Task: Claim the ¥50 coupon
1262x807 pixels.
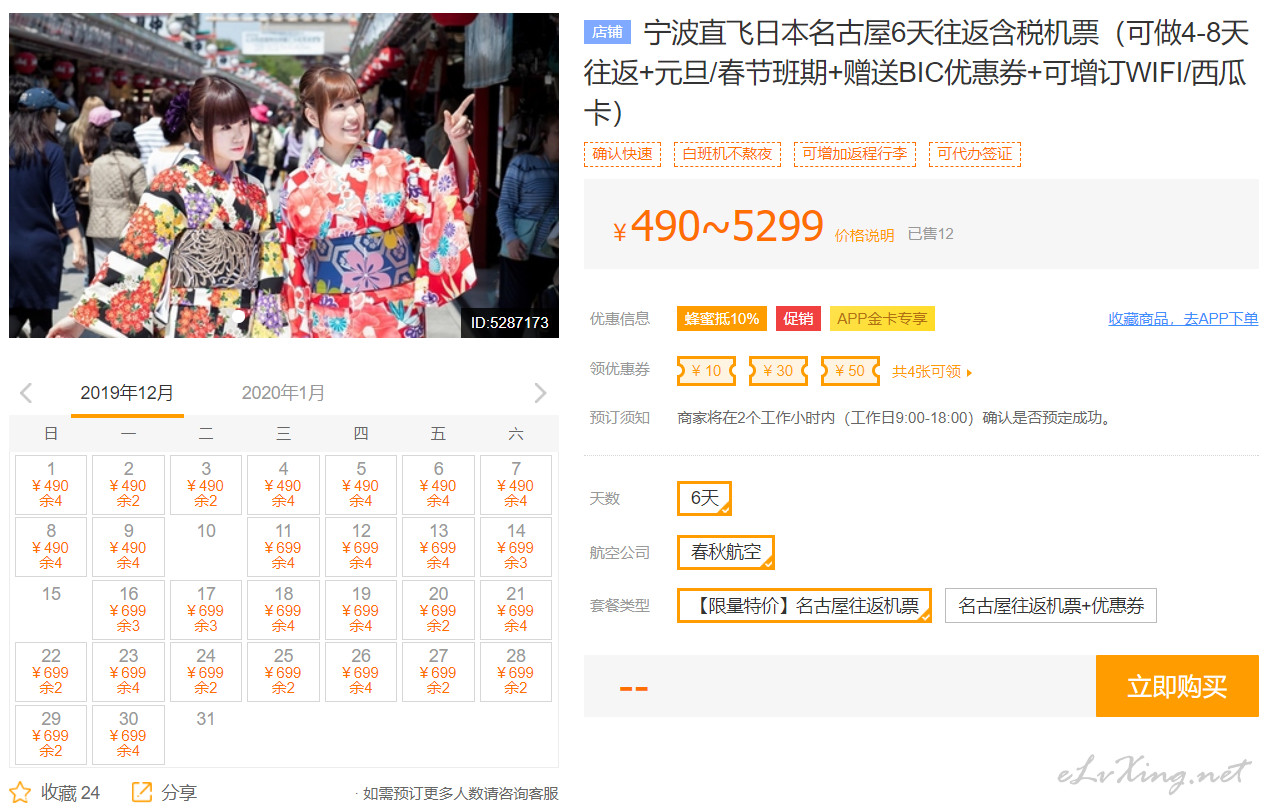Action: [x=850, y=371]
